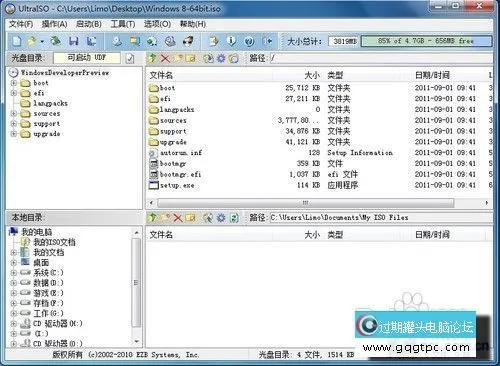
Task: Select the WindowsDeveloperPreview root node
Action: (x=65, y=73)
